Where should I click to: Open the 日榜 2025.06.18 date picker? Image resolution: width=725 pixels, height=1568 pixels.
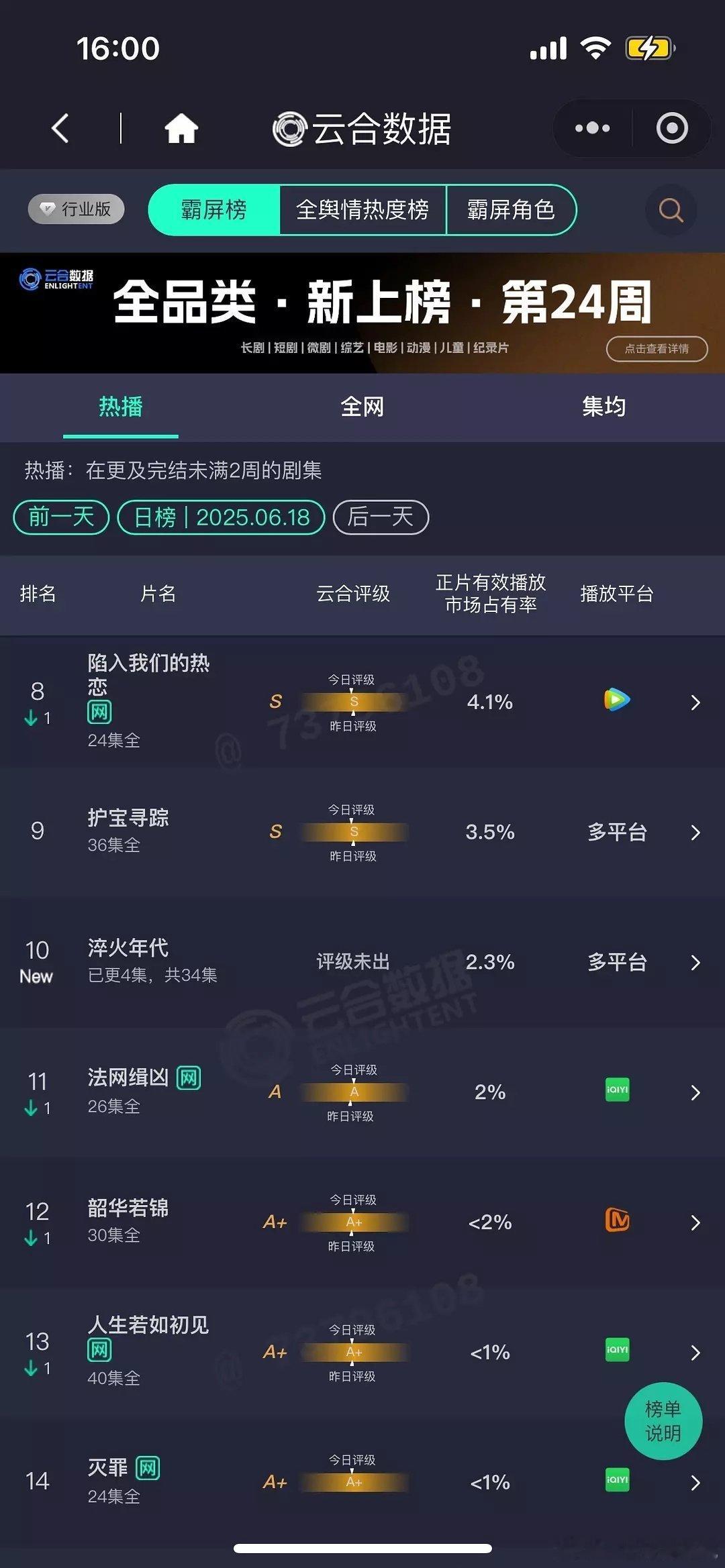tap(222, 517)
